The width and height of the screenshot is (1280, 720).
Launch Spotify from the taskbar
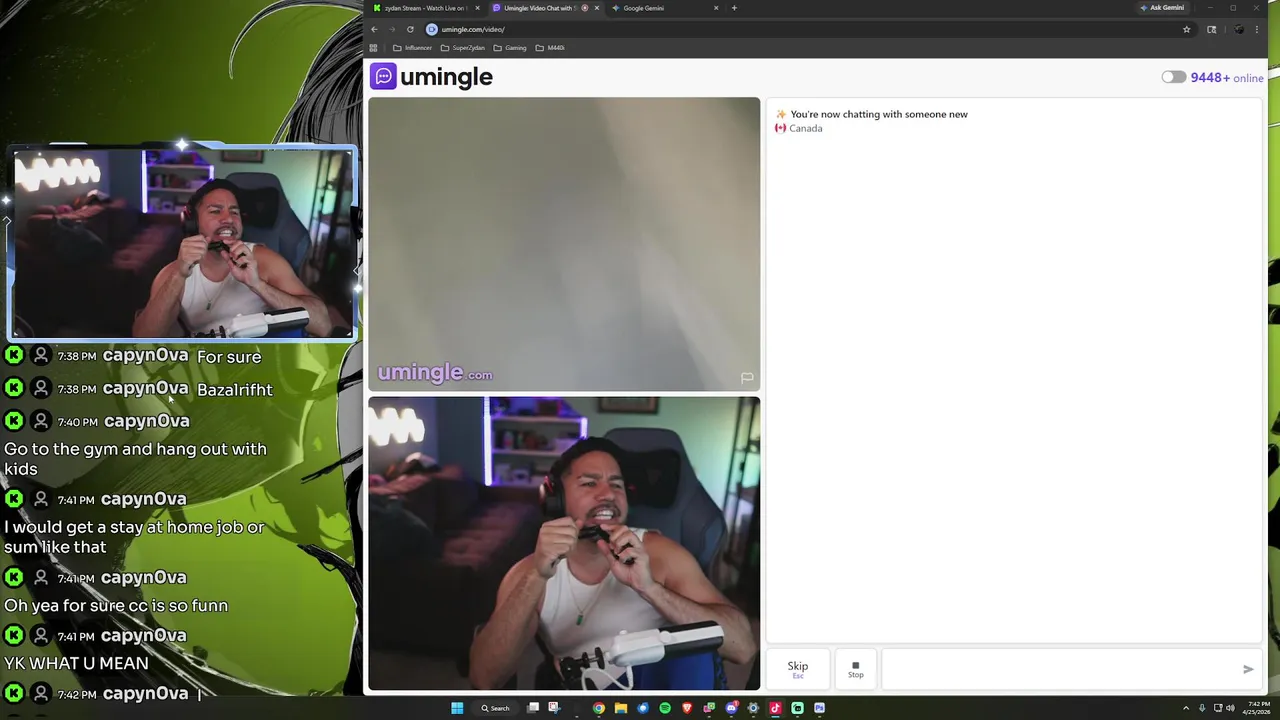tap(665, 708)
